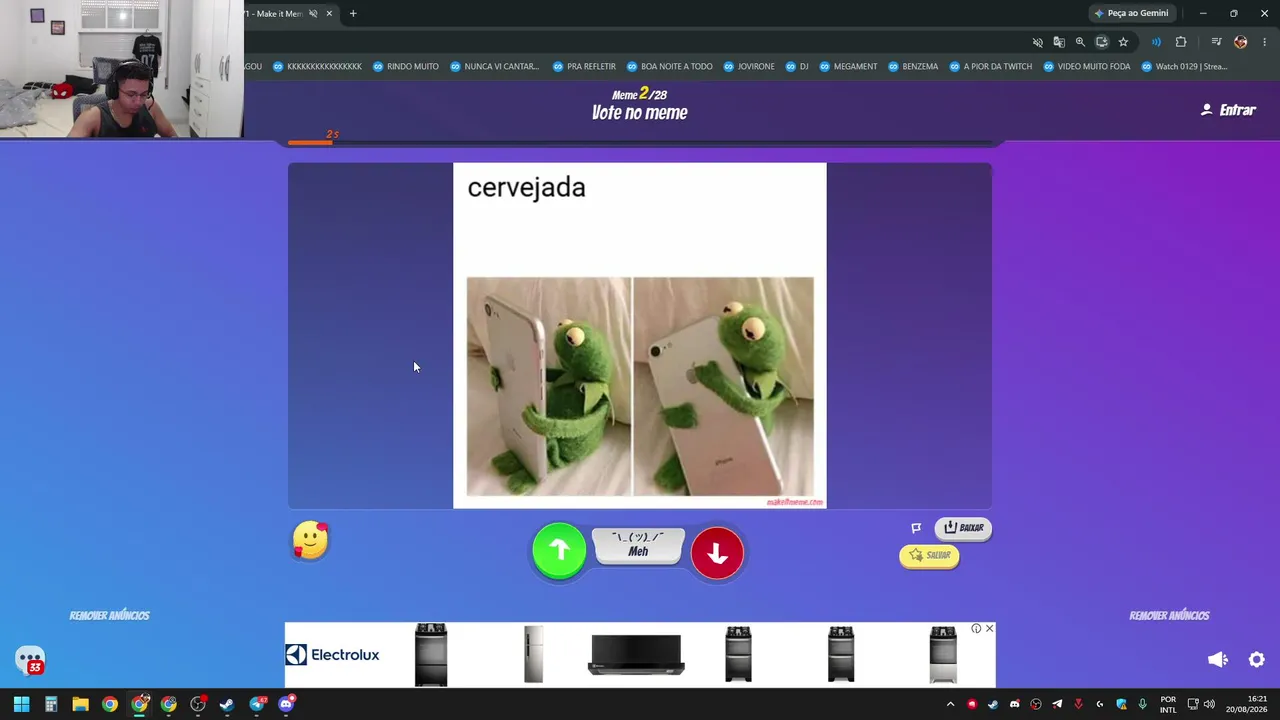This screenshot has height=720, width=1280.
Task: Open the network tray icon
Action: pyautogui.click(x=1192, y=704)
